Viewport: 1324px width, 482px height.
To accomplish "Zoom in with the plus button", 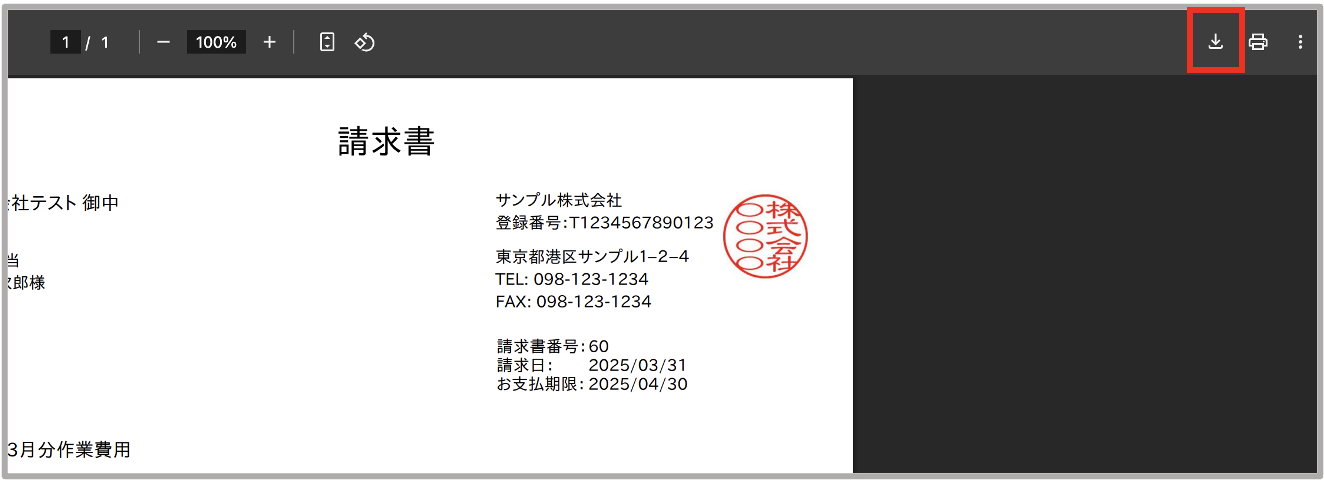I will tap(269, 42).
